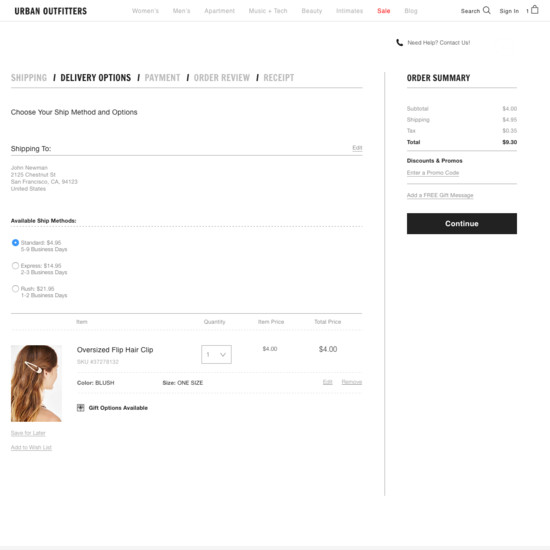Click the phone icon beside Need Help
Screen dimensions: 550x550
[x=399, y=42]
